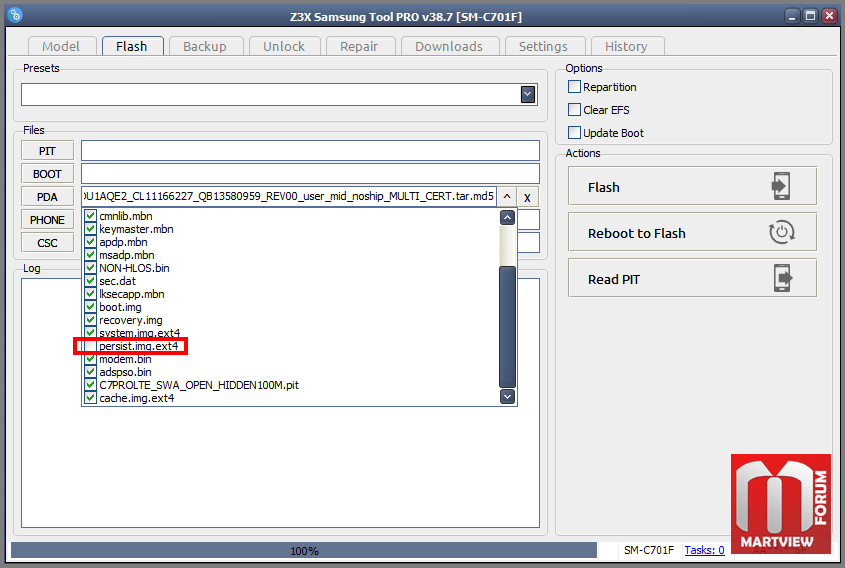Click the Reboot to Flash button
The width and height of the screenshot is (845, 568).
[692, 232]
